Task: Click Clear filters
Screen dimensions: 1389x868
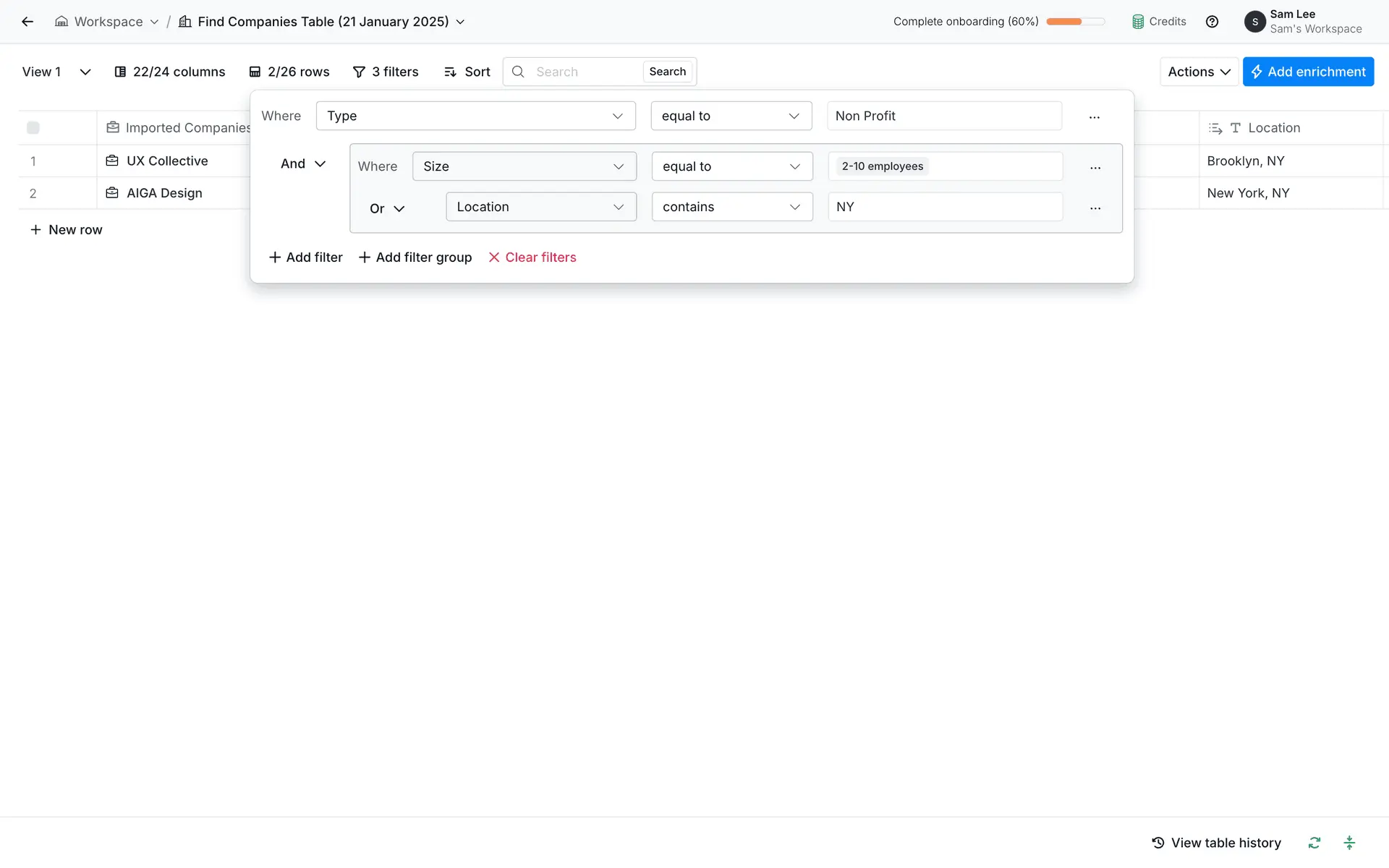Action: point(532,258)
